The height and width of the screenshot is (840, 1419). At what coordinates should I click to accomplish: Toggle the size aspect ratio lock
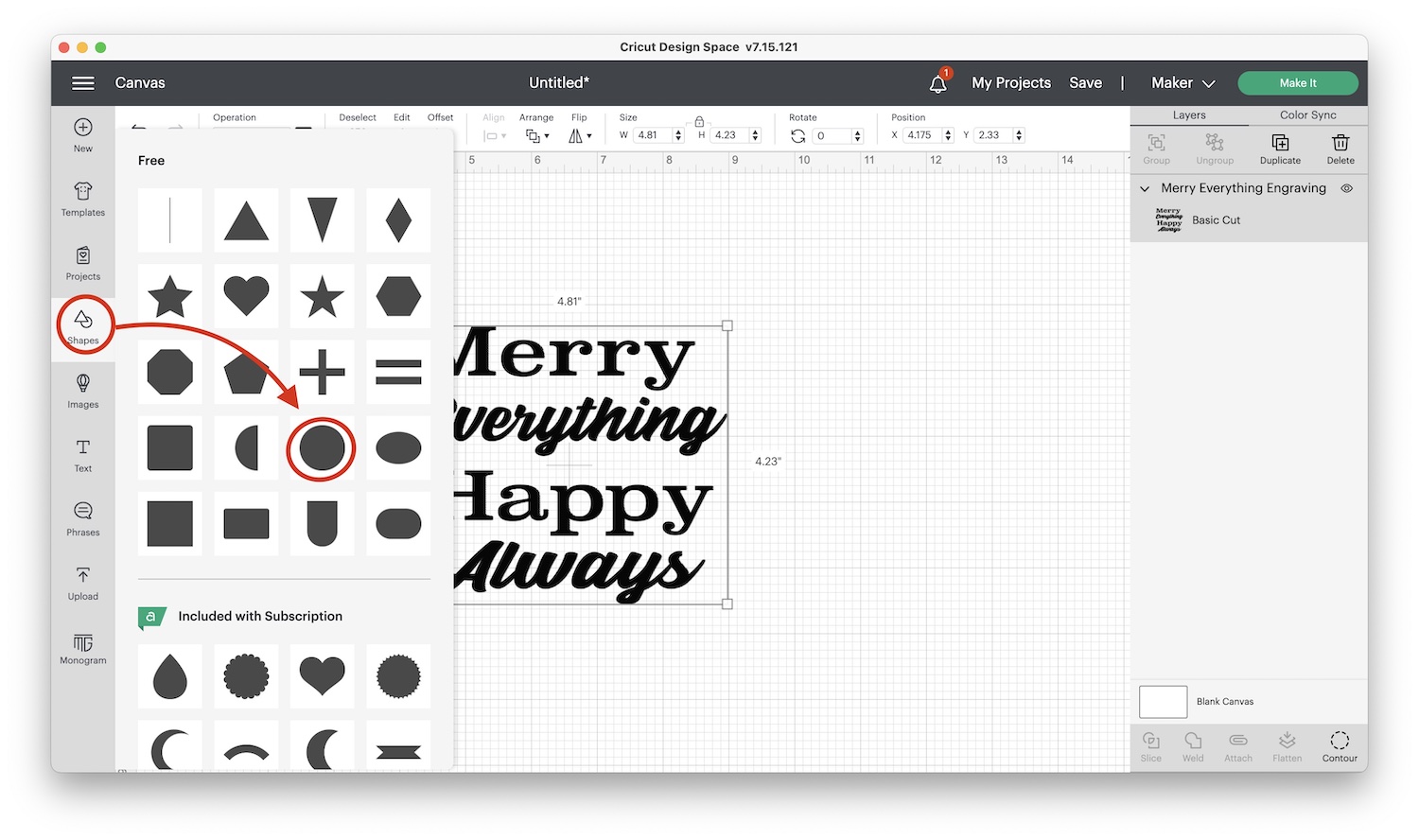(x=699, y=122)
